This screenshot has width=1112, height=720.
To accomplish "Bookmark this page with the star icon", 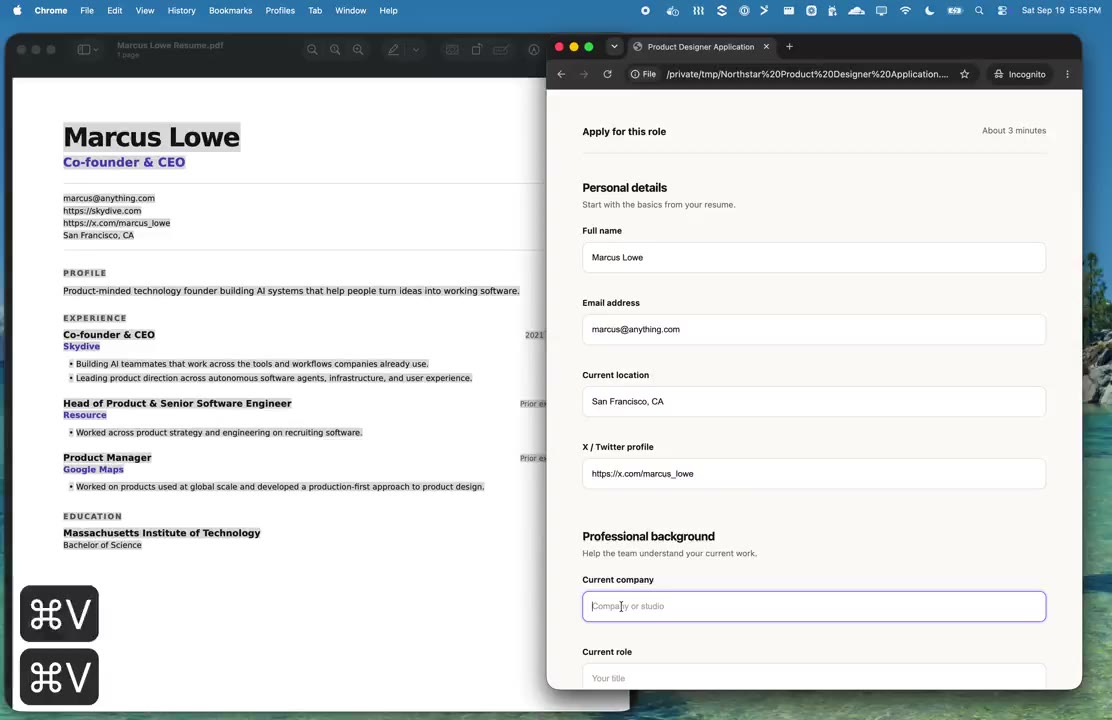I will click(964, 74).
